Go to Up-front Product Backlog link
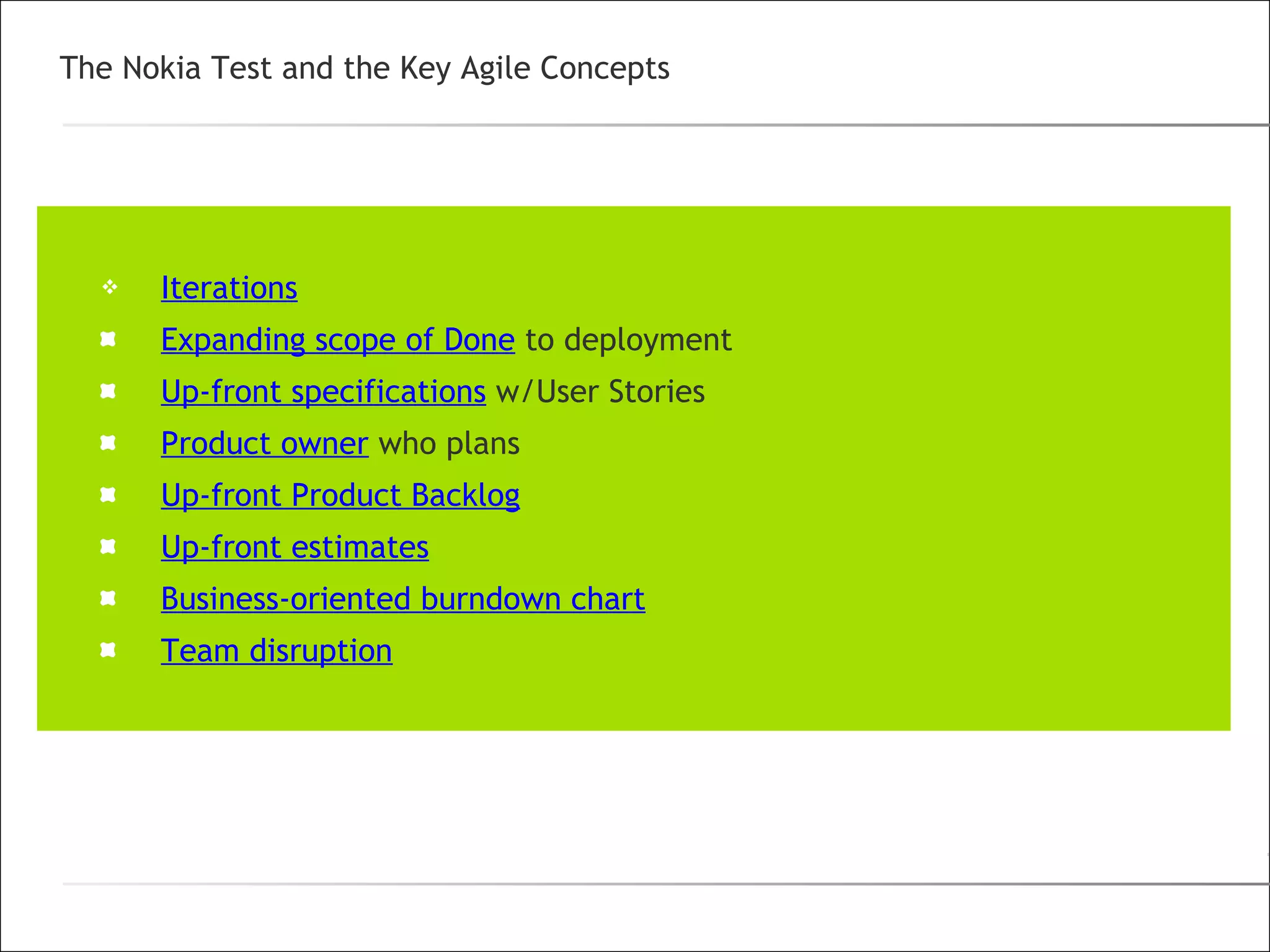 [x=340, y=495]
